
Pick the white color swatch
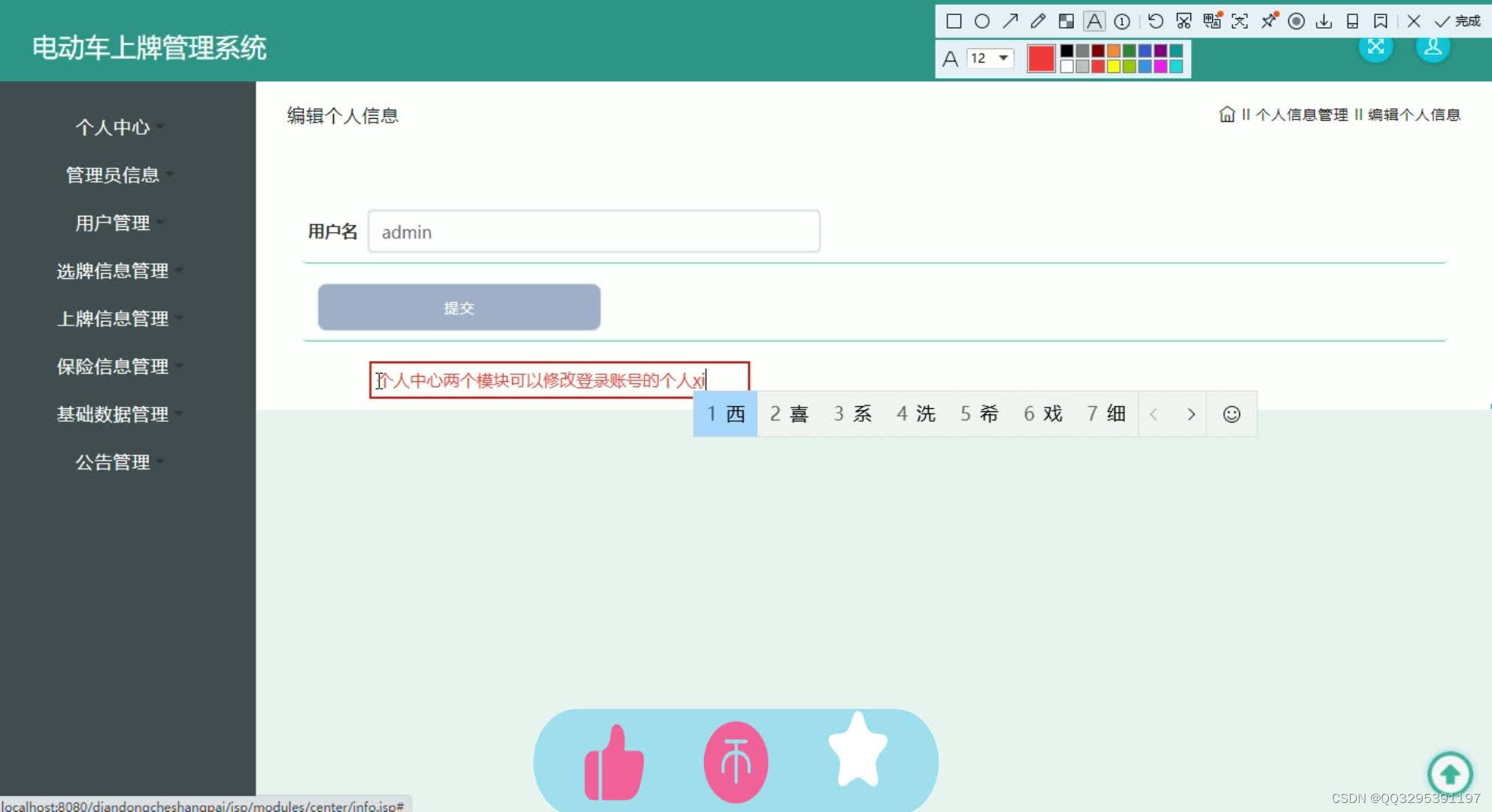click(1067, 66)
